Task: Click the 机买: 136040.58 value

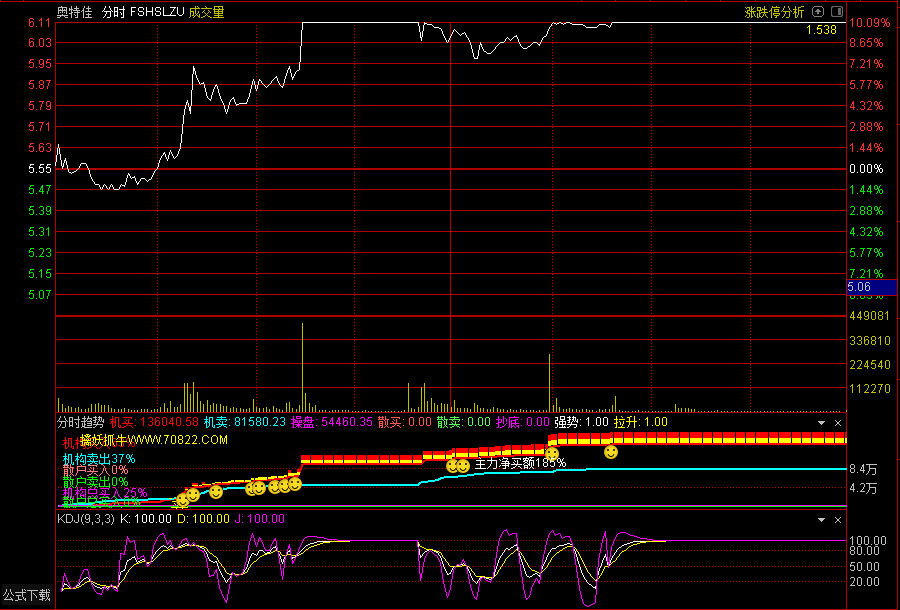Action: (154, 422)
